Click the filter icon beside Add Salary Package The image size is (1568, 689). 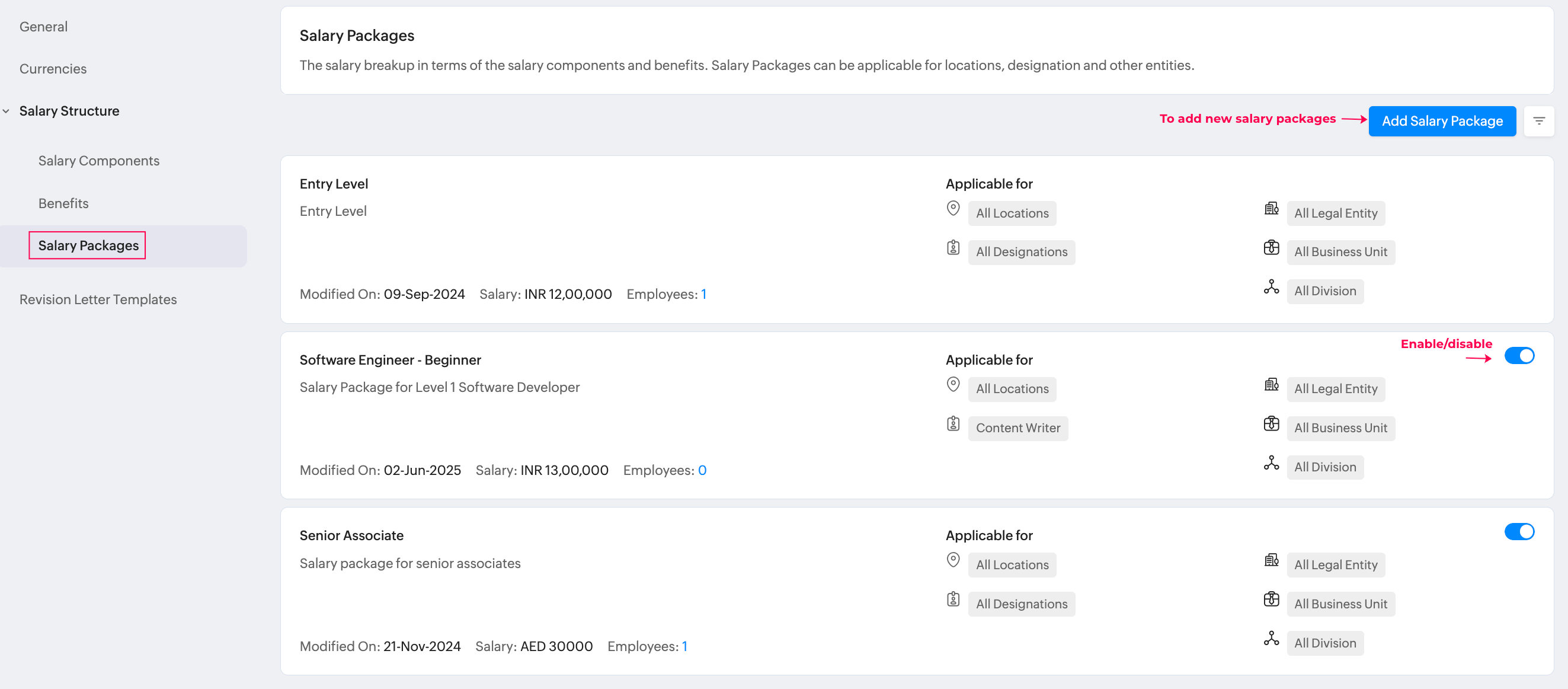click(x=1538, y=121)
